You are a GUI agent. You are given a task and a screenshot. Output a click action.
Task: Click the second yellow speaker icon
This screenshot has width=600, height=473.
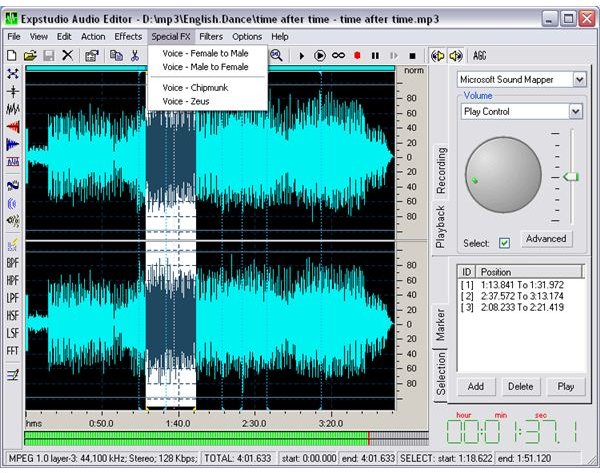point(456,56)
